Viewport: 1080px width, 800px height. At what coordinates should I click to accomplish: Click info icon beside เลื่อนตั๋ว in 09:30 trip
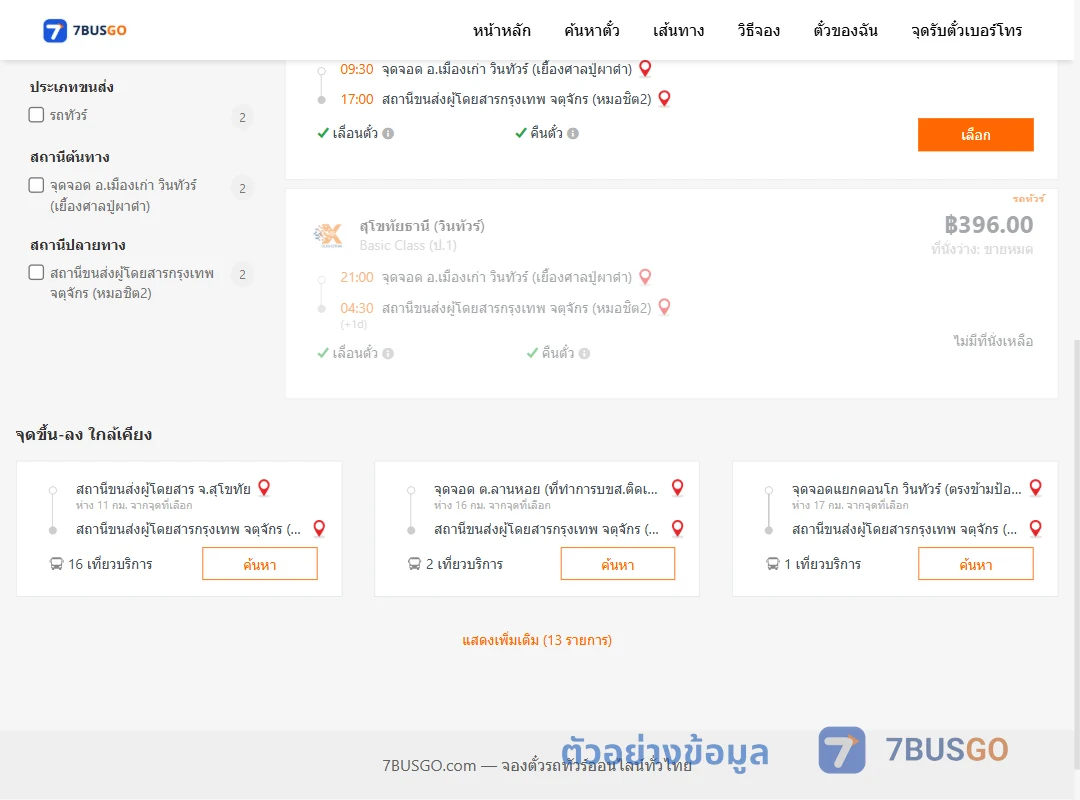point(388,134)
